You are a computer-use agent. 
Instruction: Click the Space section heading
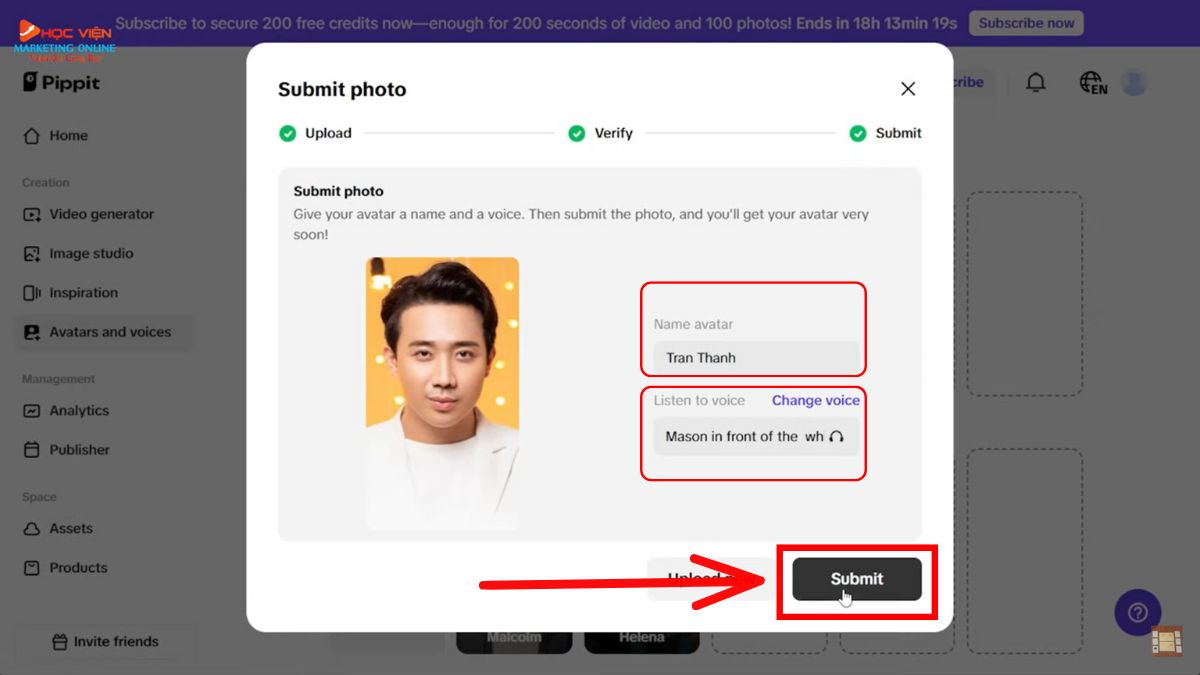[39, 497]
